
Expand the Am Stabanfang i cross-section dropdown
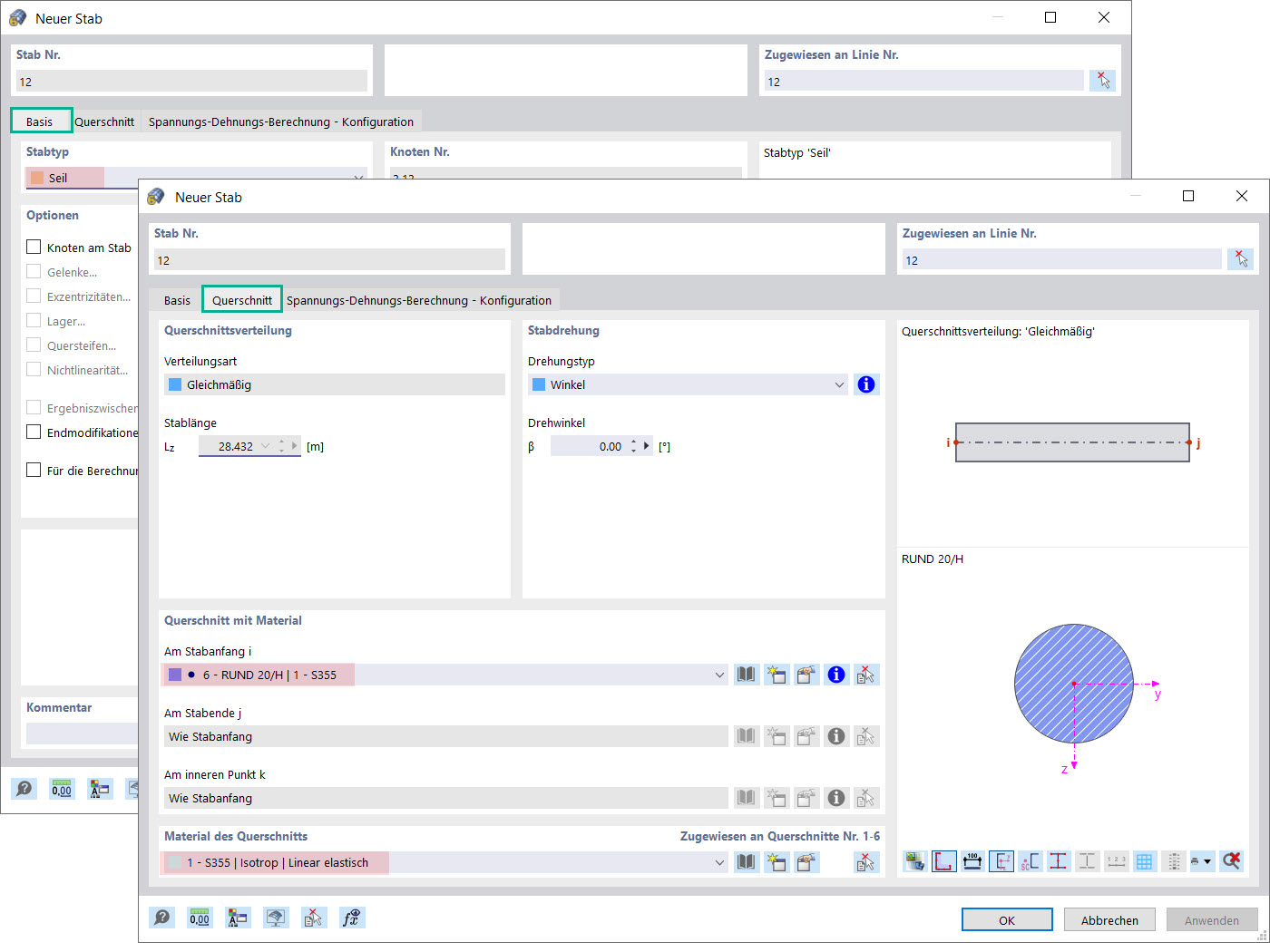(719, 675)
